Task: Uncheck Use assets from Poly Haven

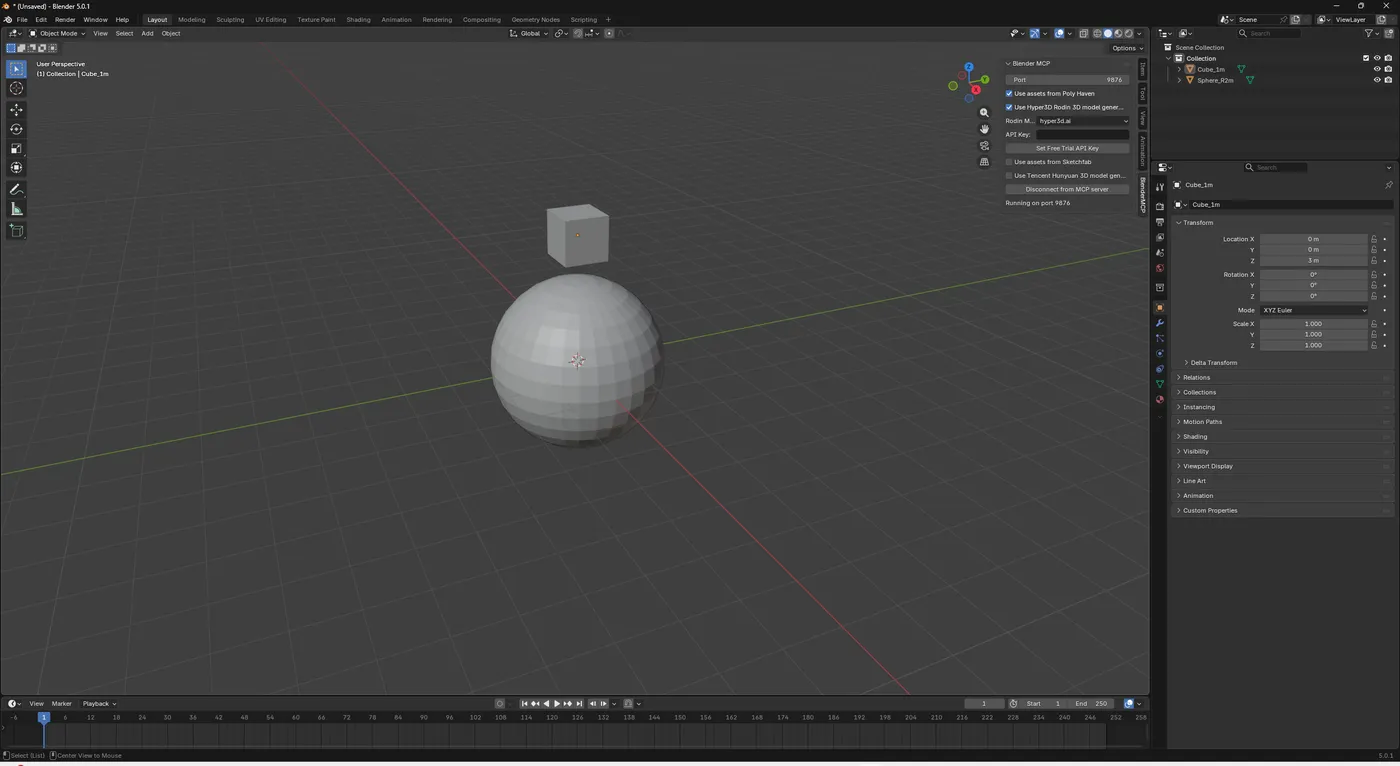Action: [1009, 93]
